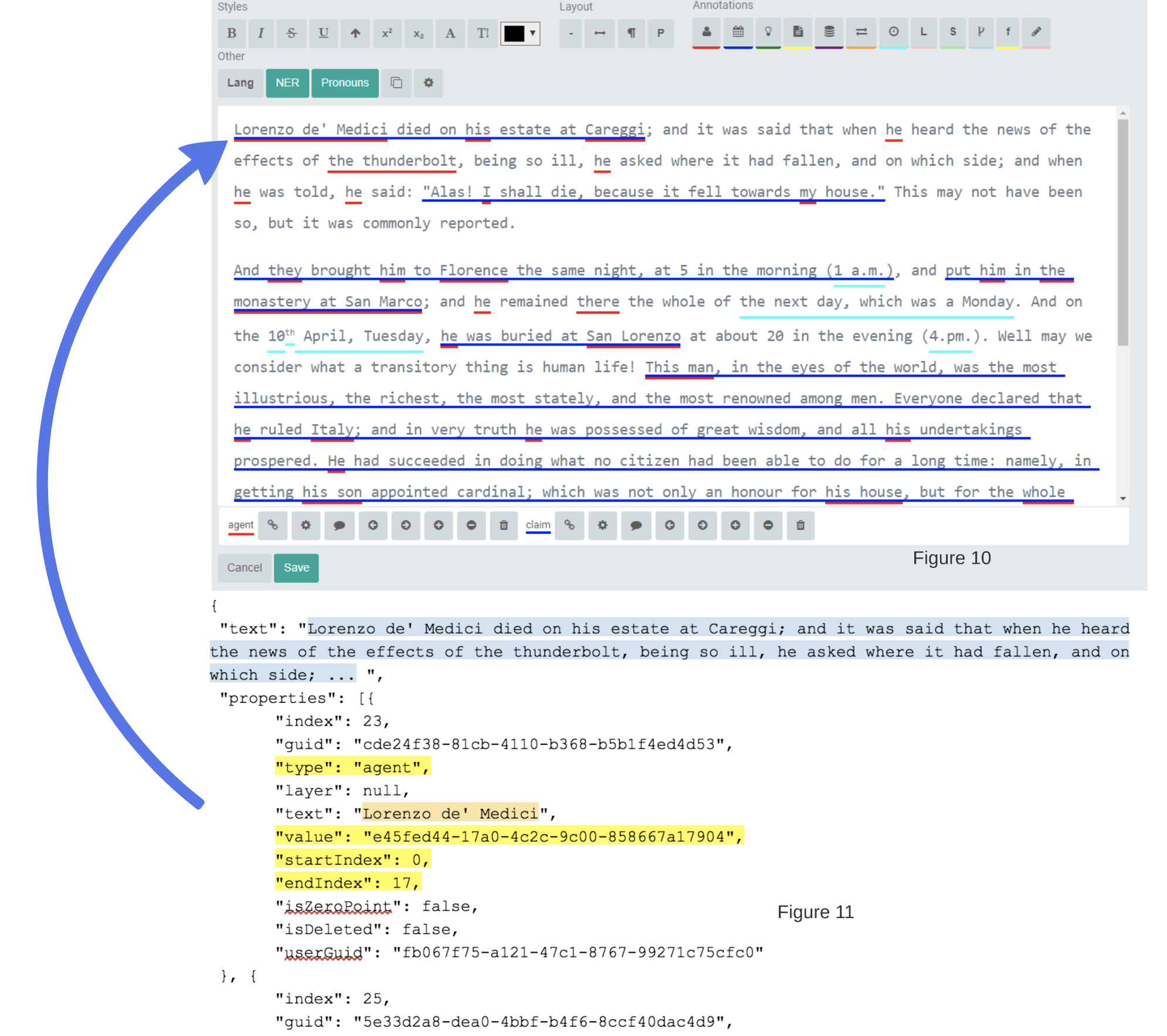Click scrollbar up arrow in text editor
Image resolution: width=1167 pixels, height=1036 pixels.
[x=1122, y=113]
